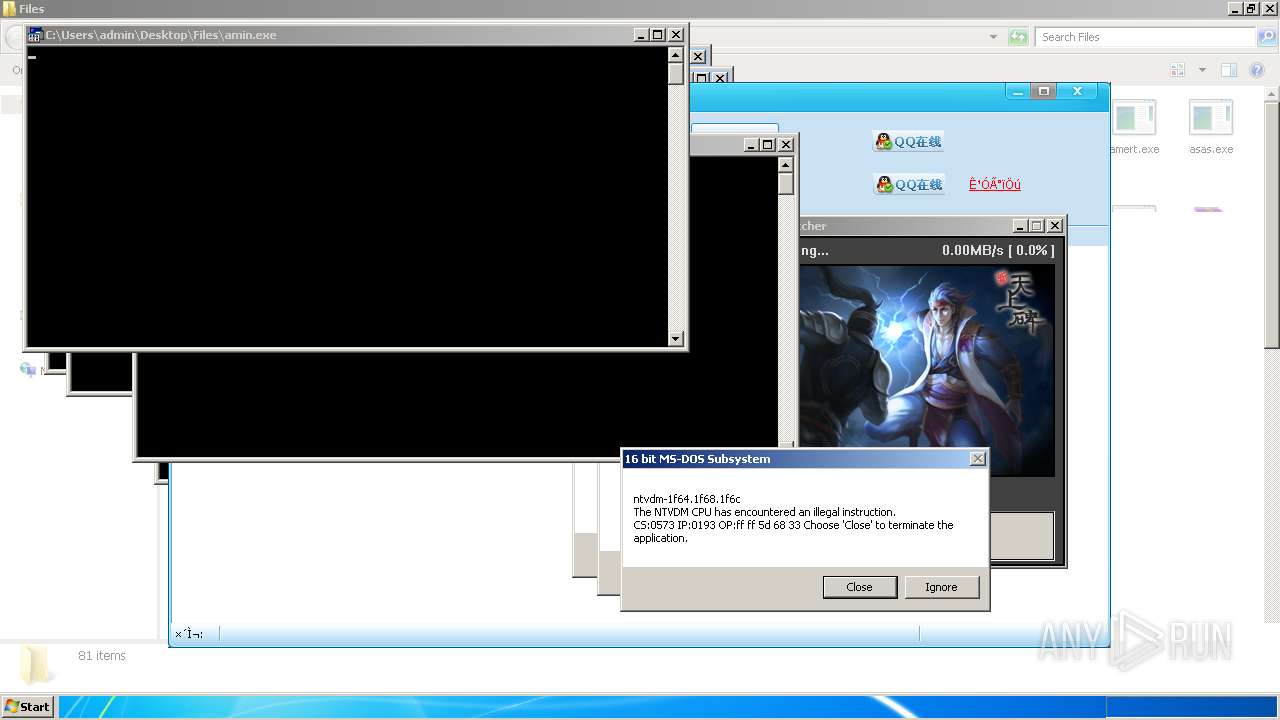Viewport: 1280px width, 720px height.
Task: Click the game artwork in the launcher window
Action: pos(927,370)
